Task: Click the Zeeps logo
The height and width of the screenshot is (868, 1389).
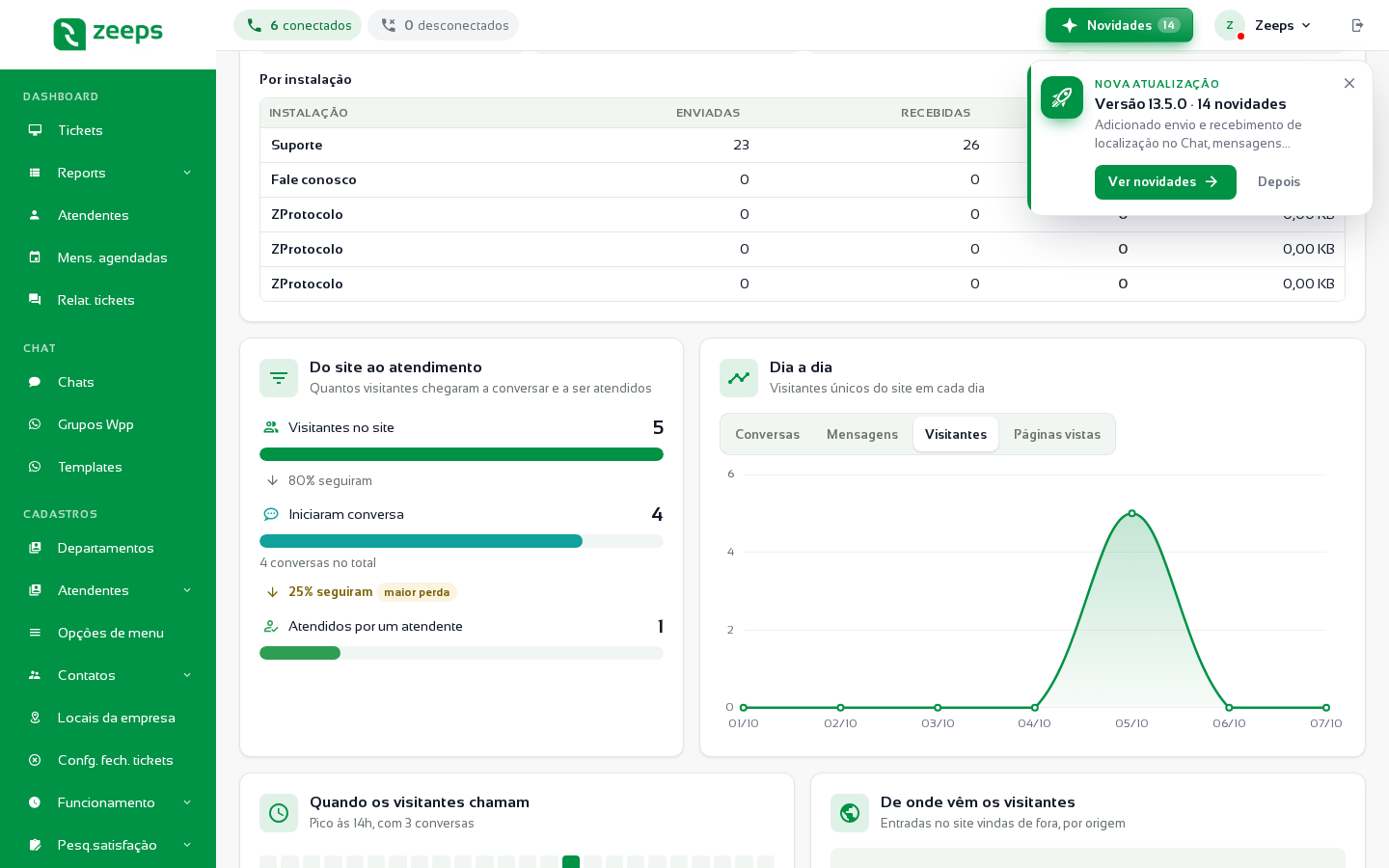Action: tap(108, 34)
